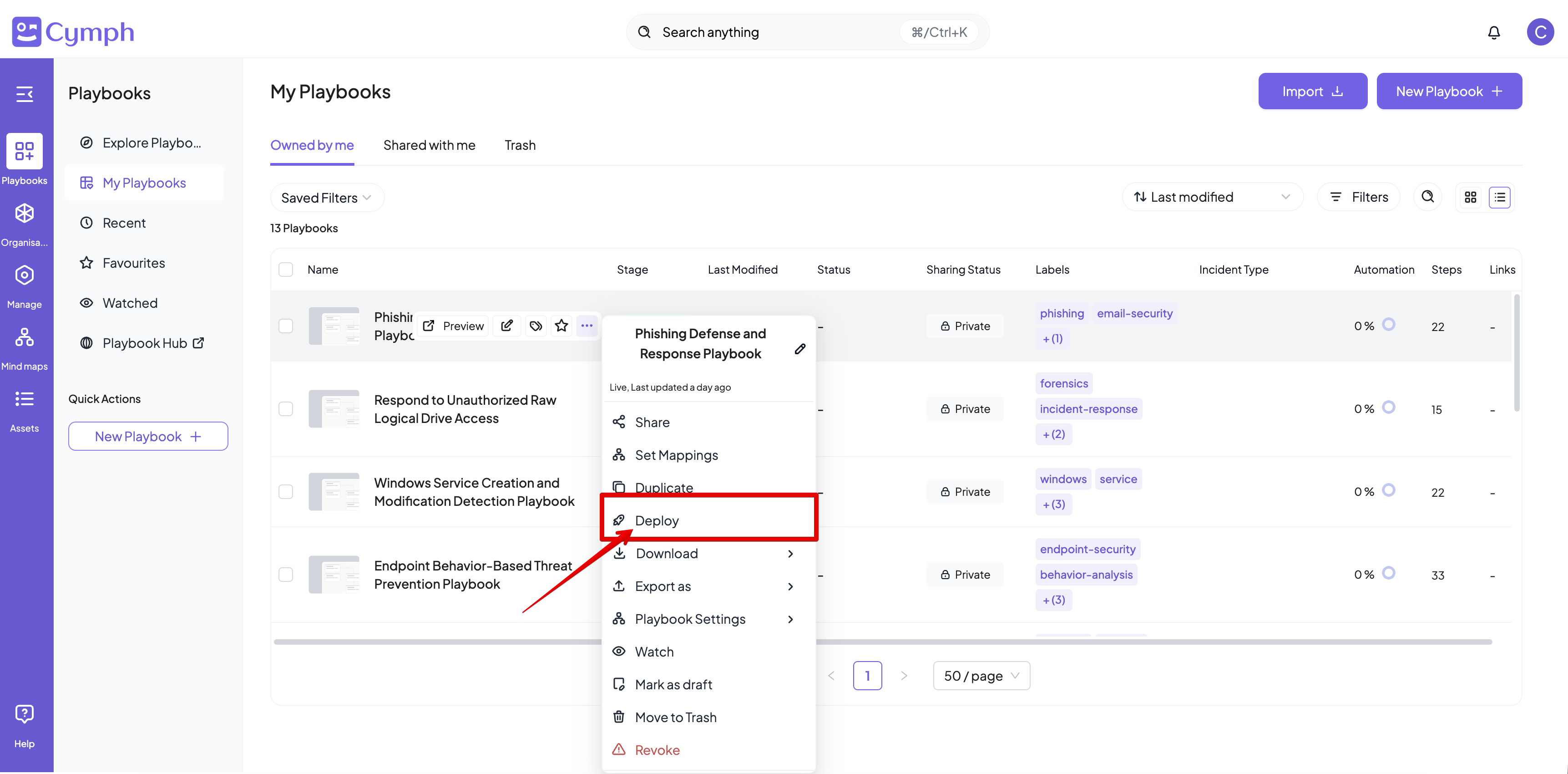Click the pencil icon to rename the playbook

tap(800, 349)
